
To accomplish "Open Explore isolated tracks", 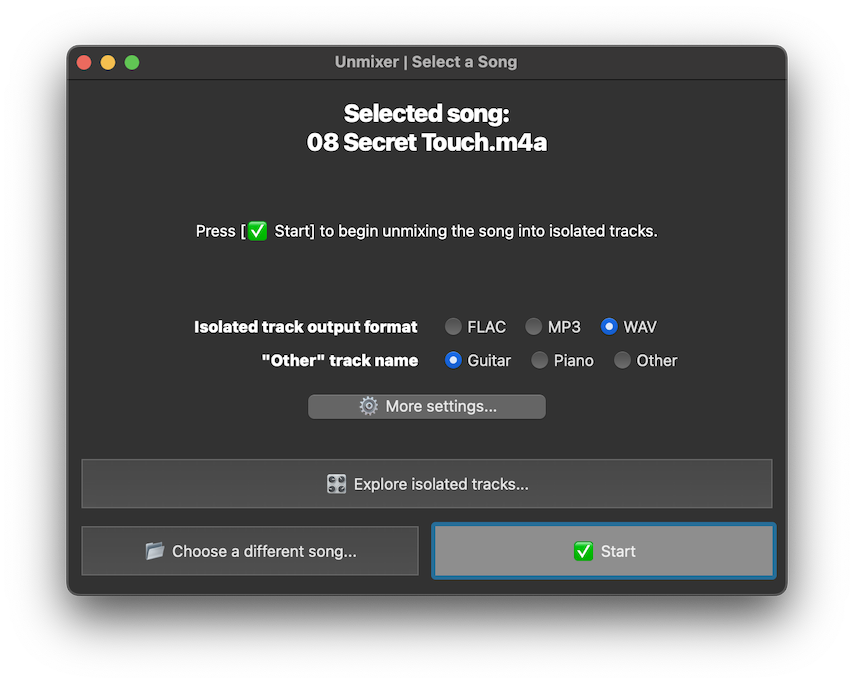I will pos(427,483).
